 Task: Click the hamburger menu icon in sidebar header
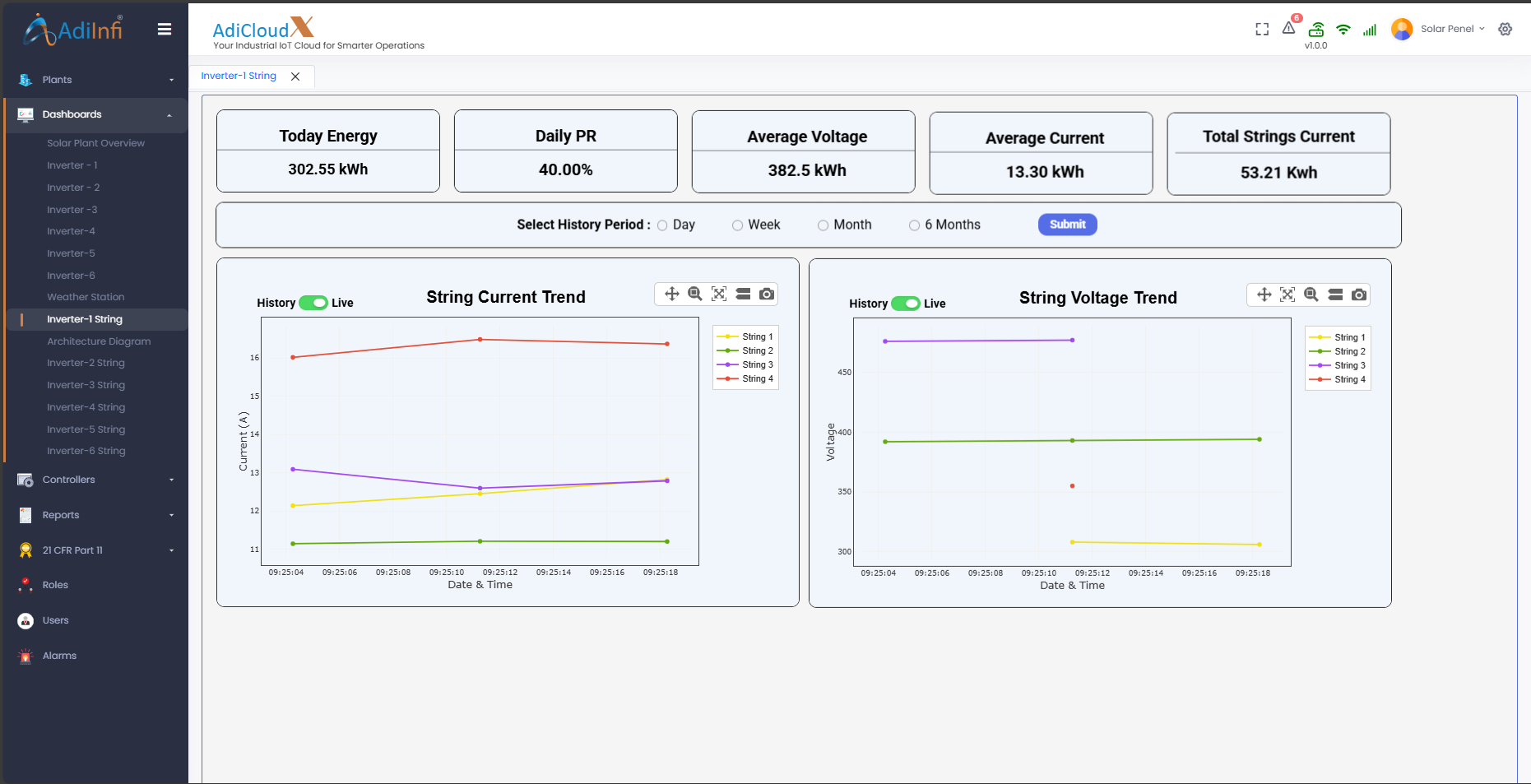pos(165,30)
